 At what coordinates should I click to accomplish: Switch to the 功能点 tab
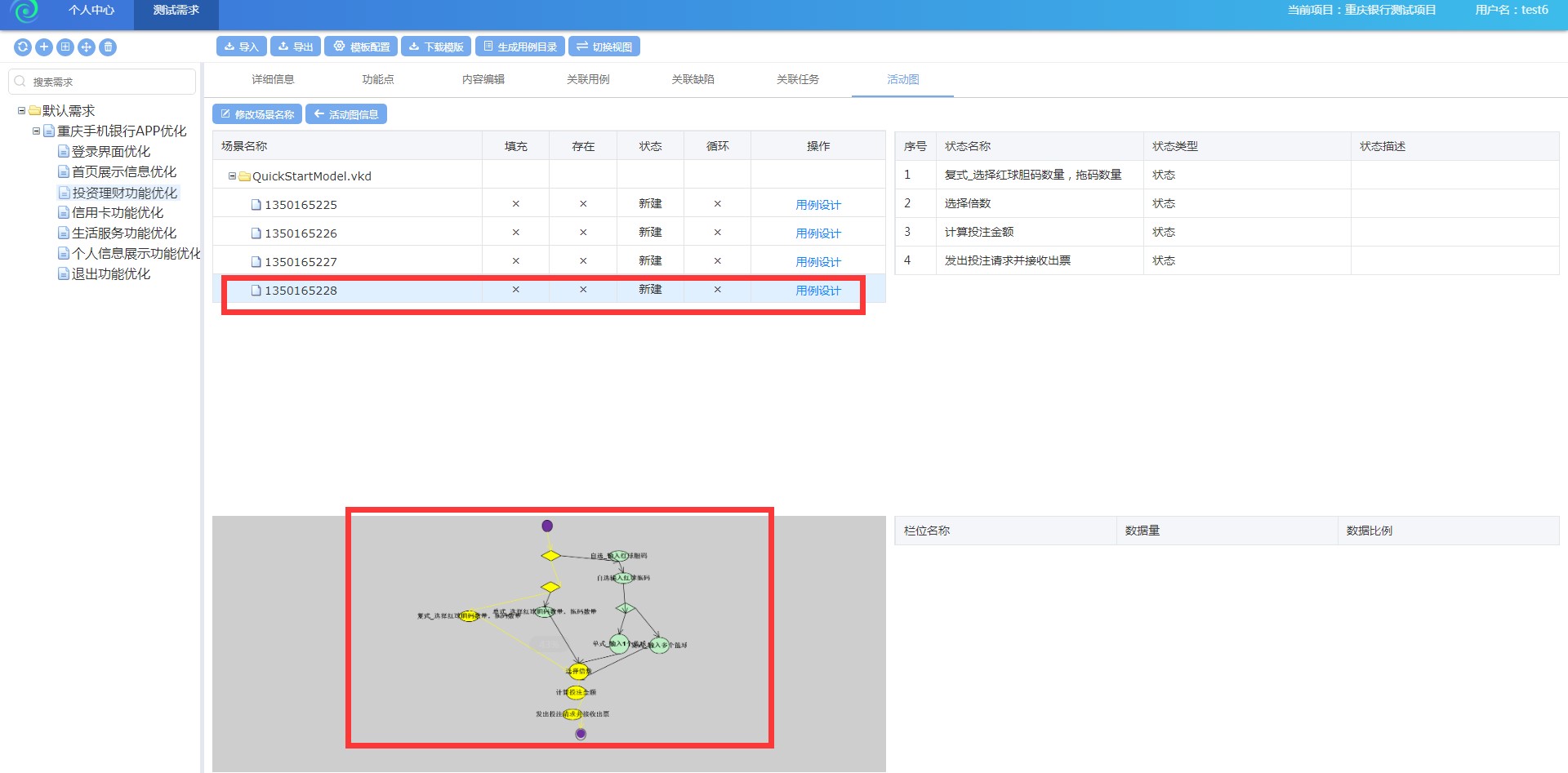378,79
